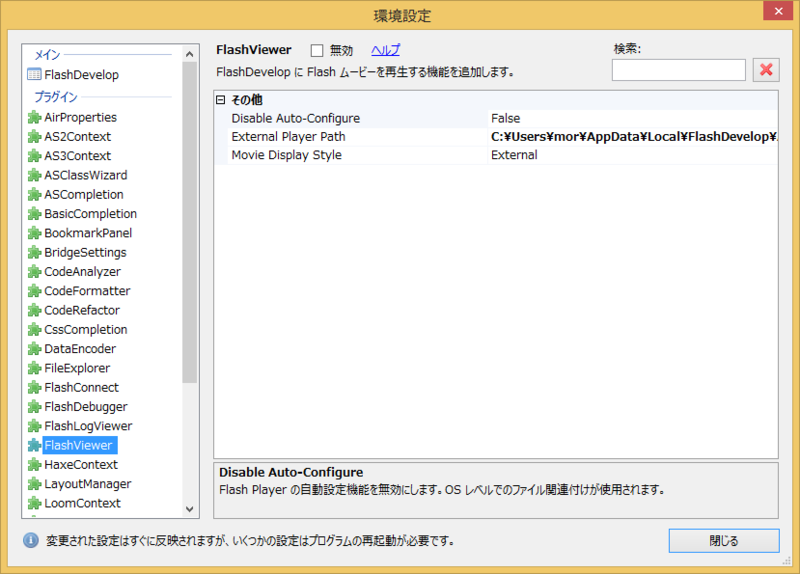Click the ASClassWizard plugin icon
The image size is (800, 574).
click(x=34, y=175)
